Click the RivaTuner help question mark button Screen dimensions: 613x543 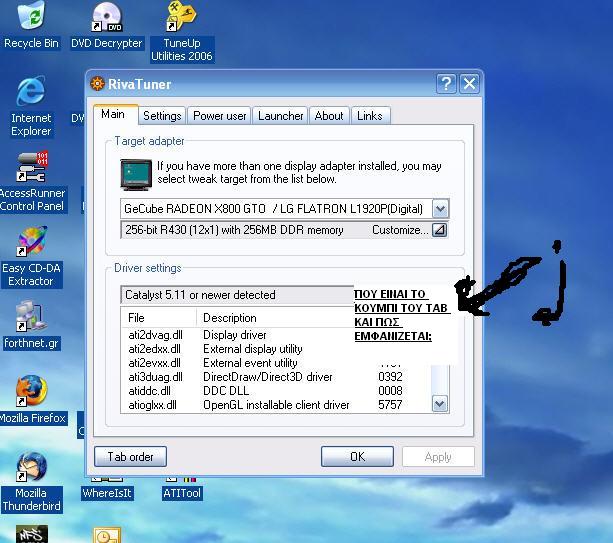click(x=446, y=84)
